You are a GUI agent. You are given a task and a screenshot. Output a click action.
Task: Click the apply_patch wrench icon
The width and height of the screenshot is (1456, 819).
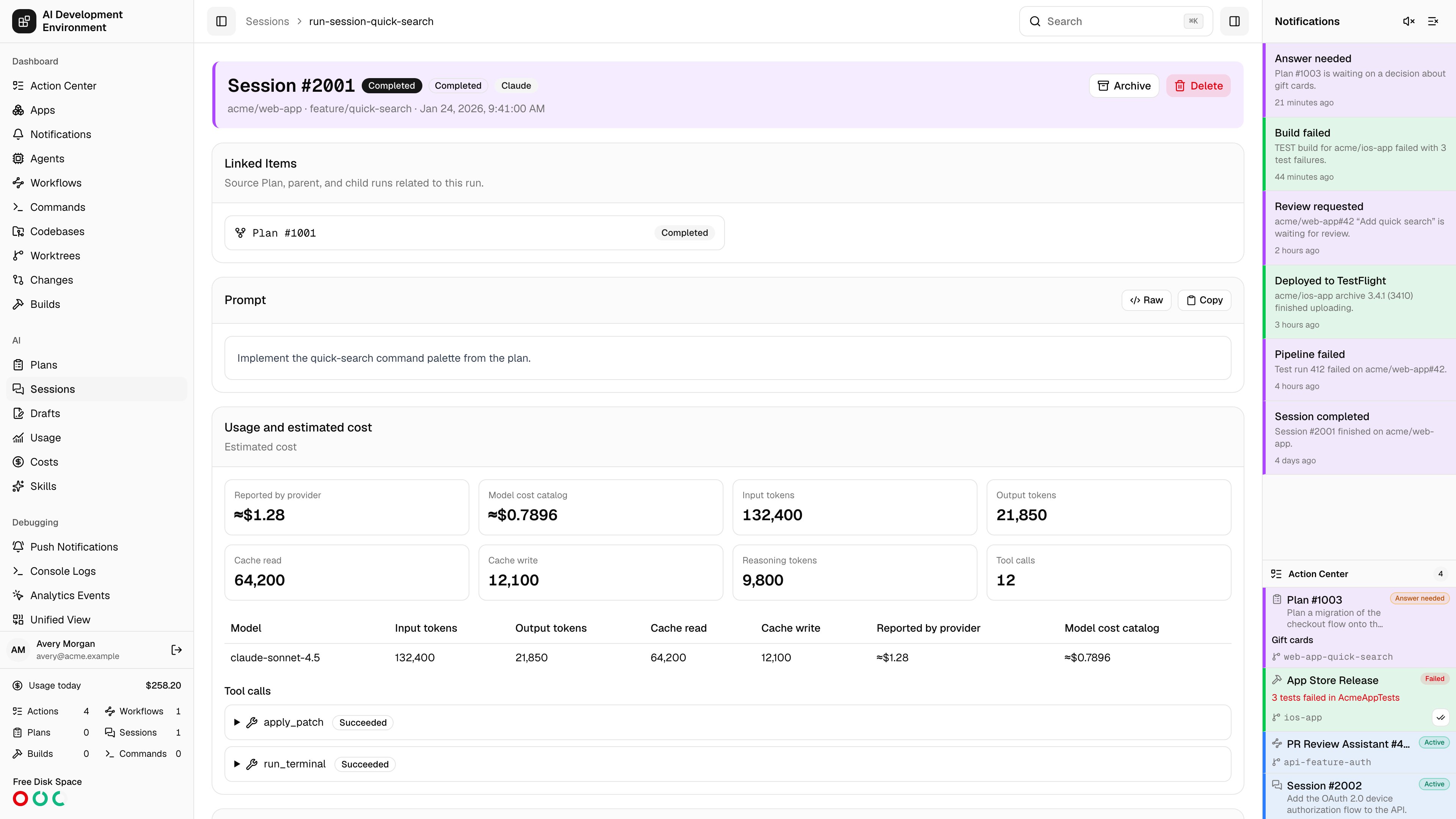252,722
